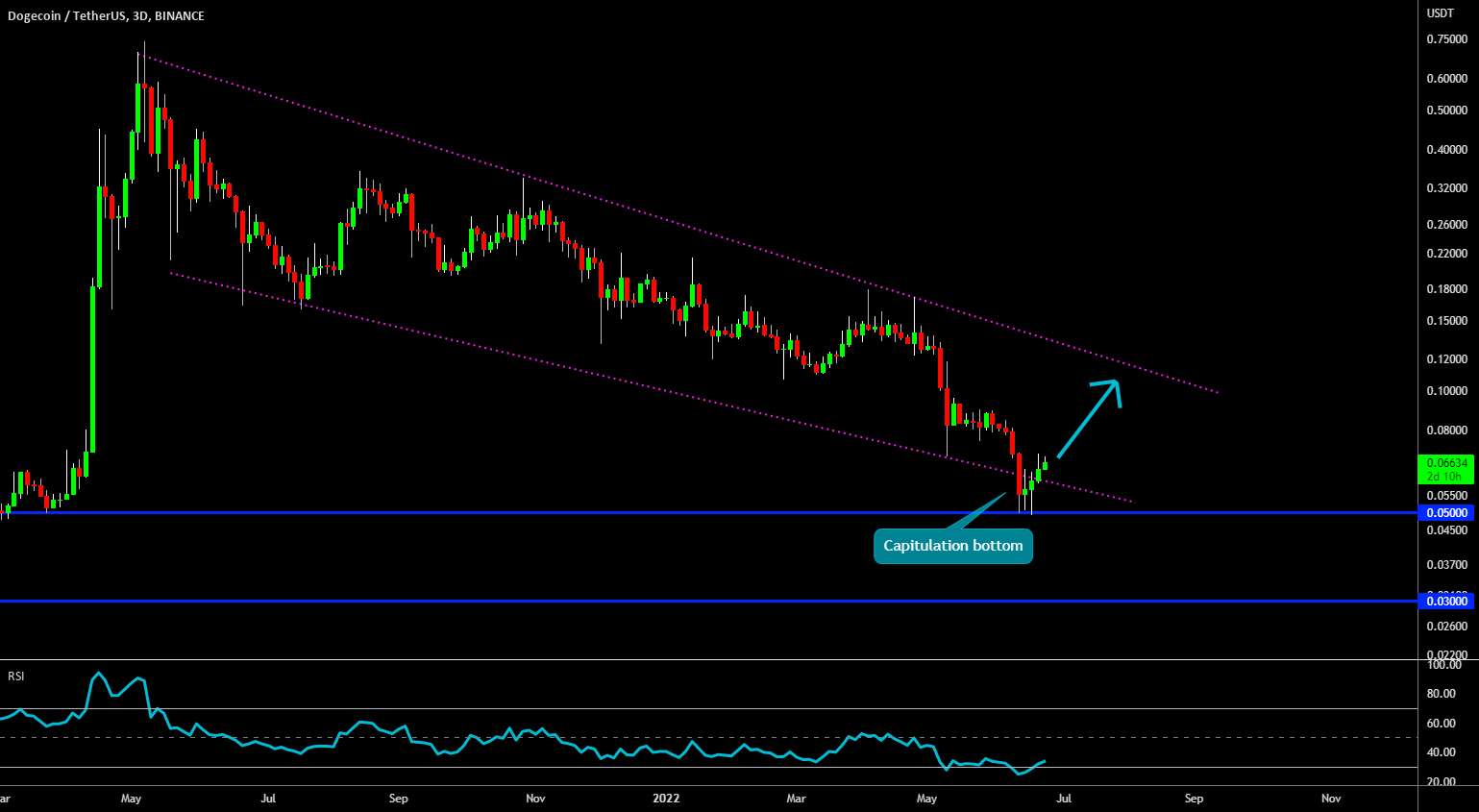1479x812 pixels.
Task: Select the blue horizontal line at 0.03000
Action: (709, 602)
